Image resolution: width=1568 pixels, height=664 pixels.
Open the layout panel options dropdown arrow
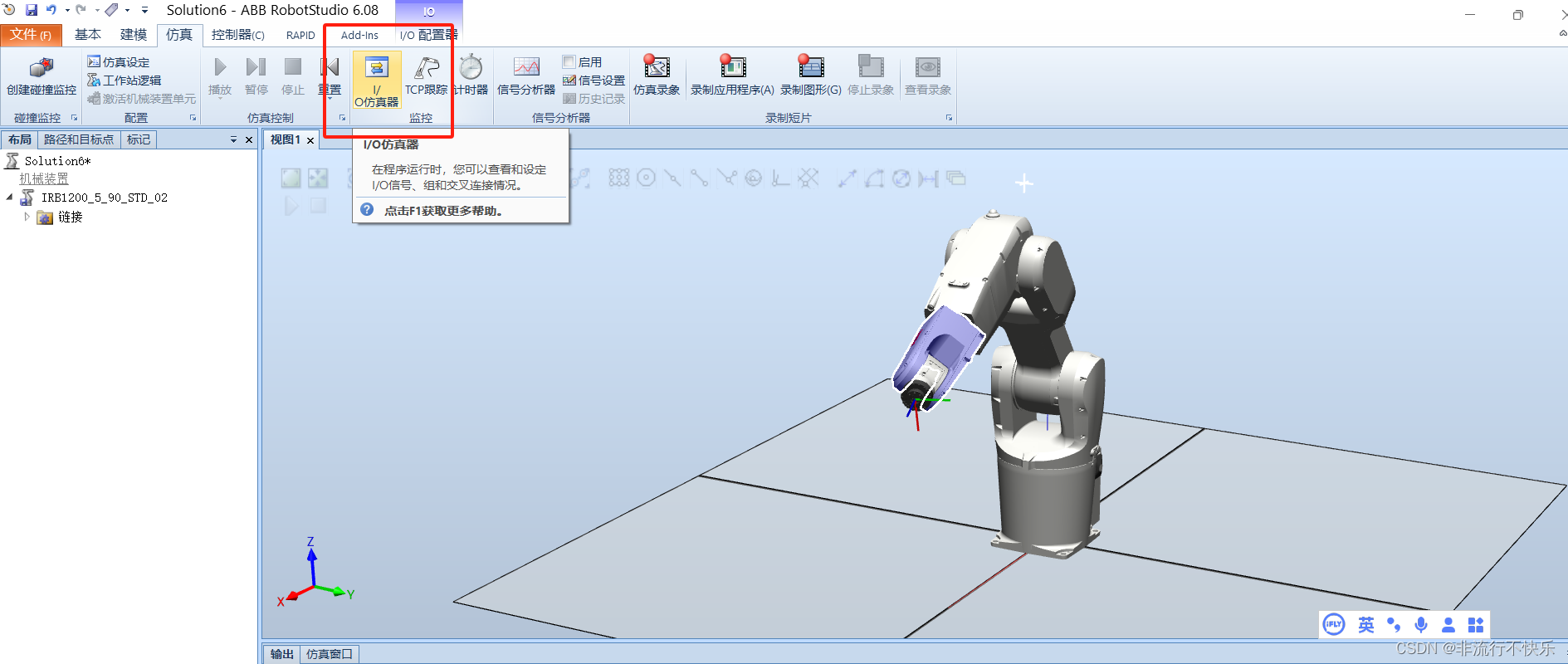[234, 139]
